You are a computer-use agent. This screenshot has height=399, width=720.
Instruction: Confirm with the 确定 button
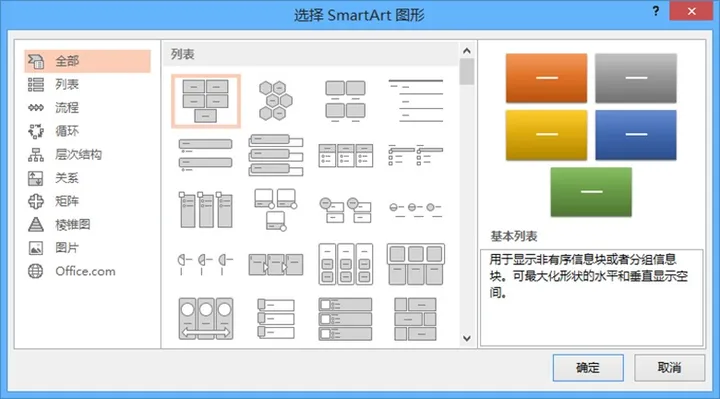tap(588, 368)
